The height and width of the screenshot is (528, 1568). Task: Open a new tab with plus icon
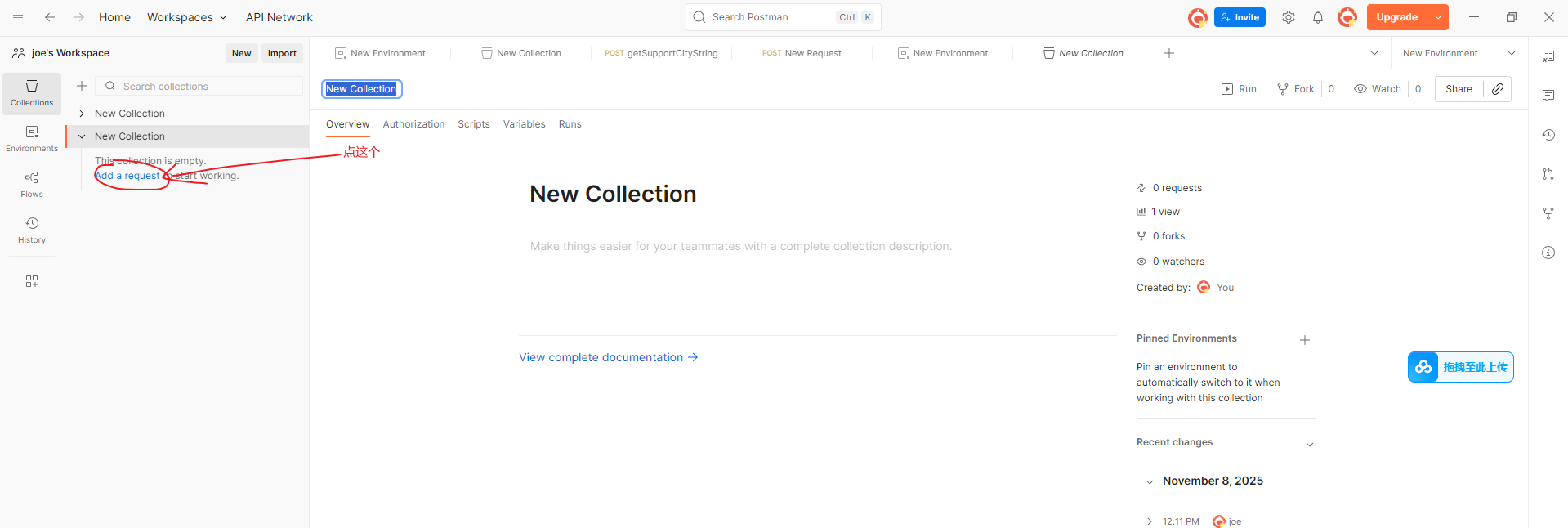[1169, 53]
